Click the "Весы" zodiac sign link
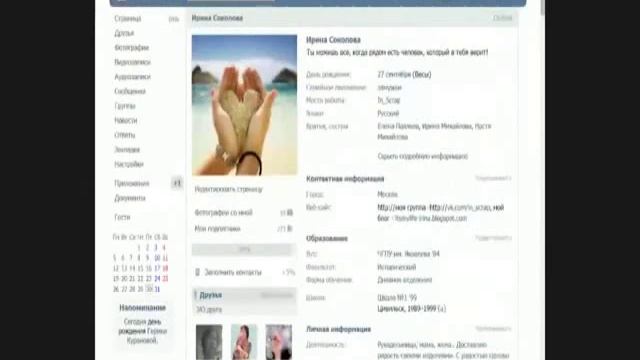 pos(422,75)
